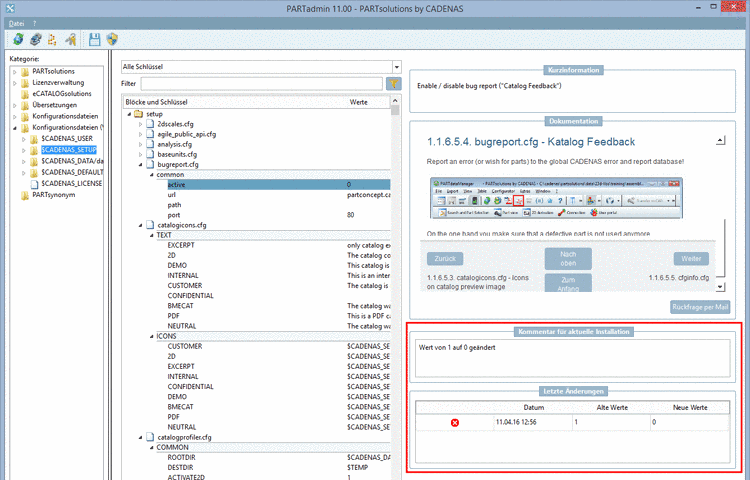Select the ROOTDIR key under COMMON
Viewport: 750px width, 480px height.
click(x=278, y=457)
